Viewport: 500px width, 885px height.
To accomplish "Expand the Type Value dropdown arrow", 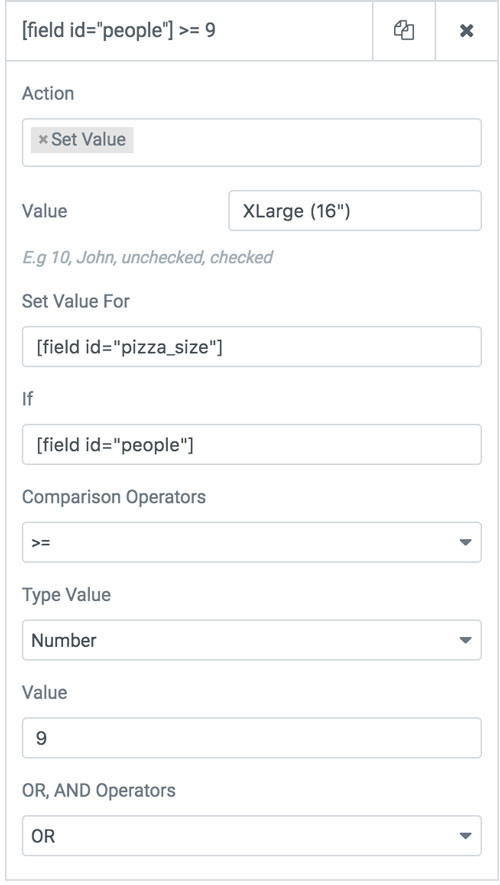I will (x=465, y=640).
